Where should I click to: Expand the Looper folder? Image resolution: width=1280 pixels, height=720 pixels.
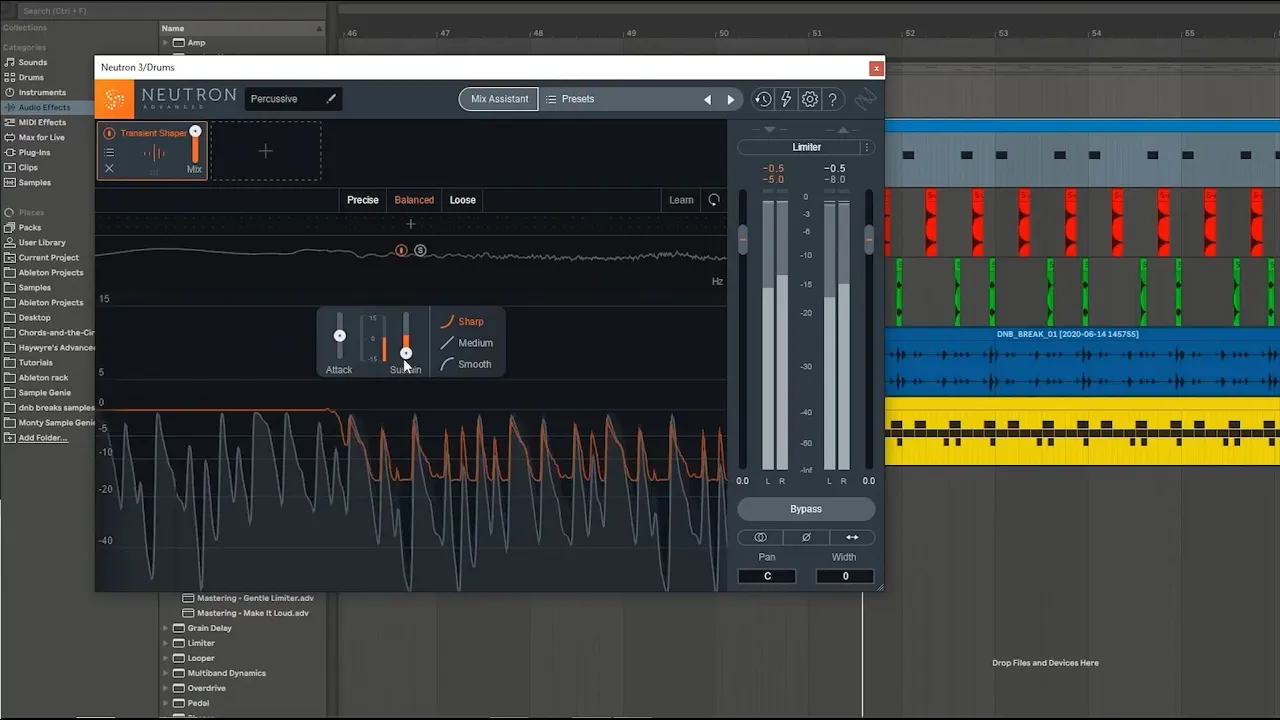166,658
